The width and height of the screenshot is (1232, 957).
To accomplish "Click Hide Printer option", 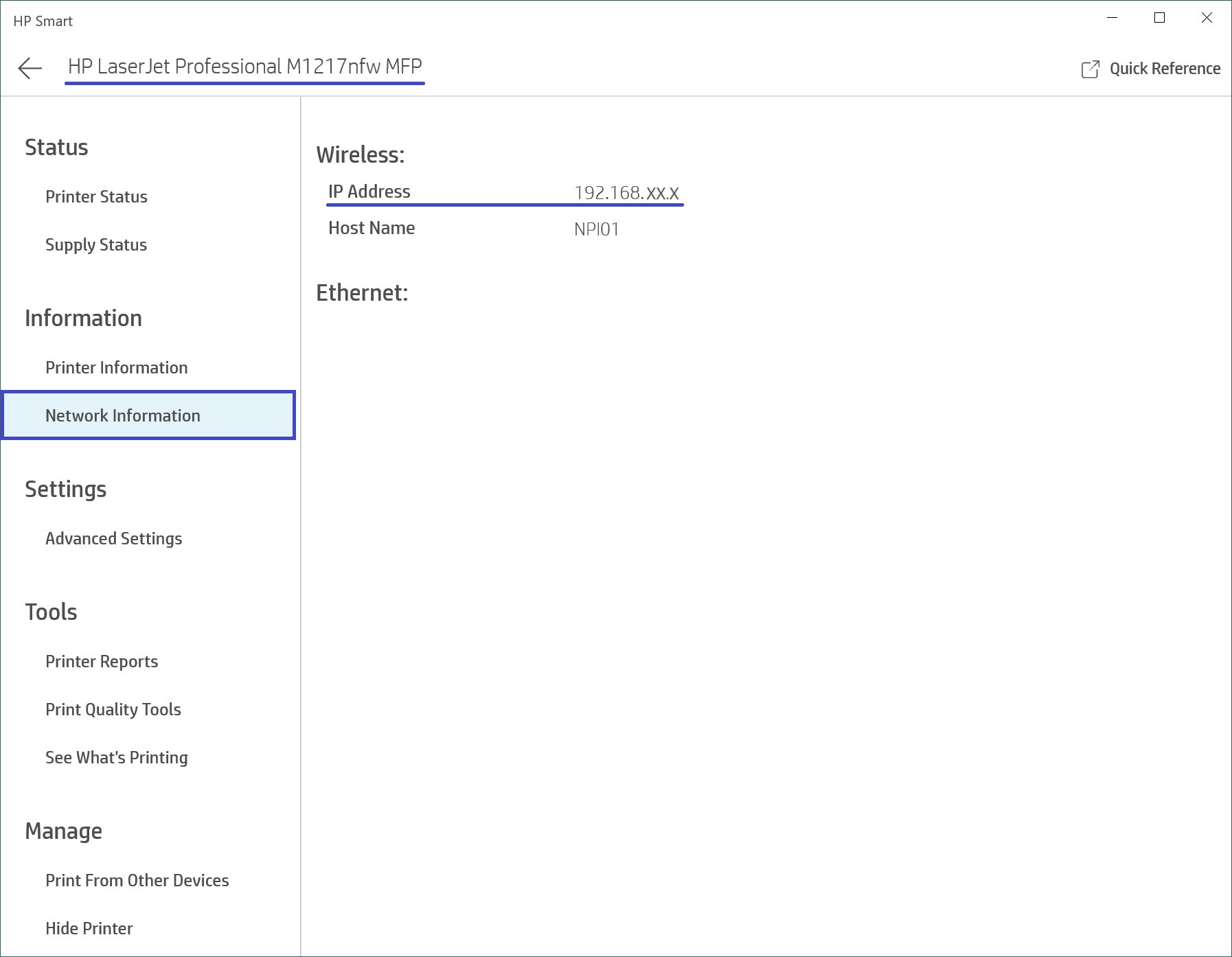I will pos(89,929).
